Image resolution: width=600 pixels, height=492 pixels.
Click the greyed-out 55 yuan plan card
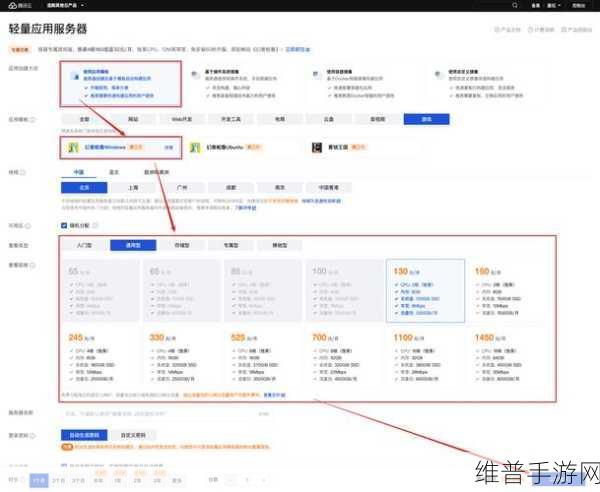(x=101, y=291)
